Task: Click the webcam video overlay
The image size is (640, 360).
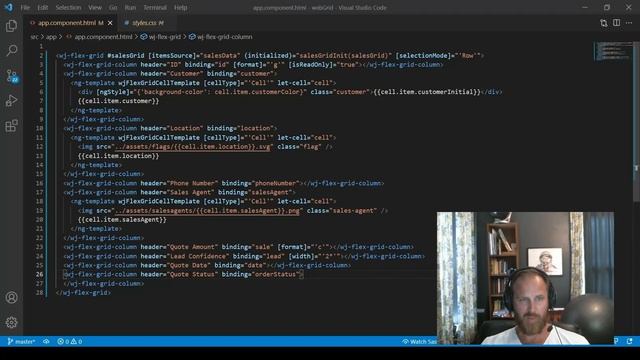Action: tap(525, 278)
